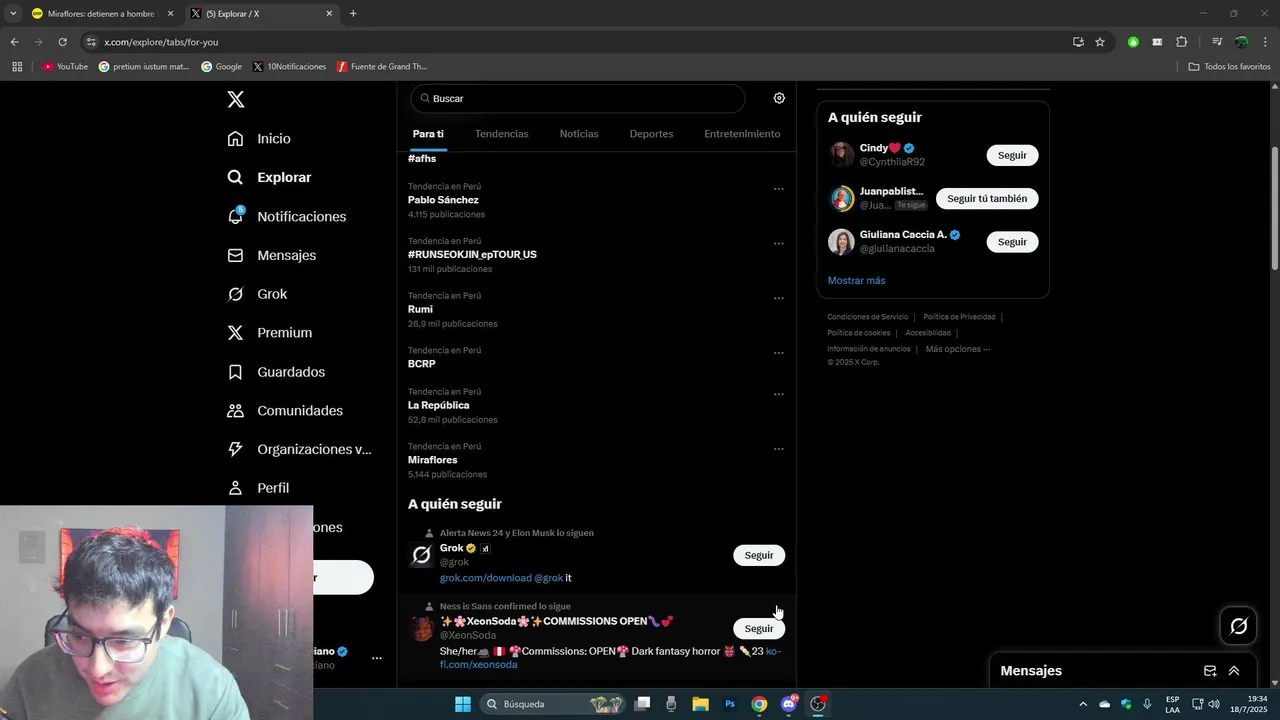Click the Buscar search field
Image resolution: width=1280 pixels, height=720 pixels.
(x=577, y=98)
